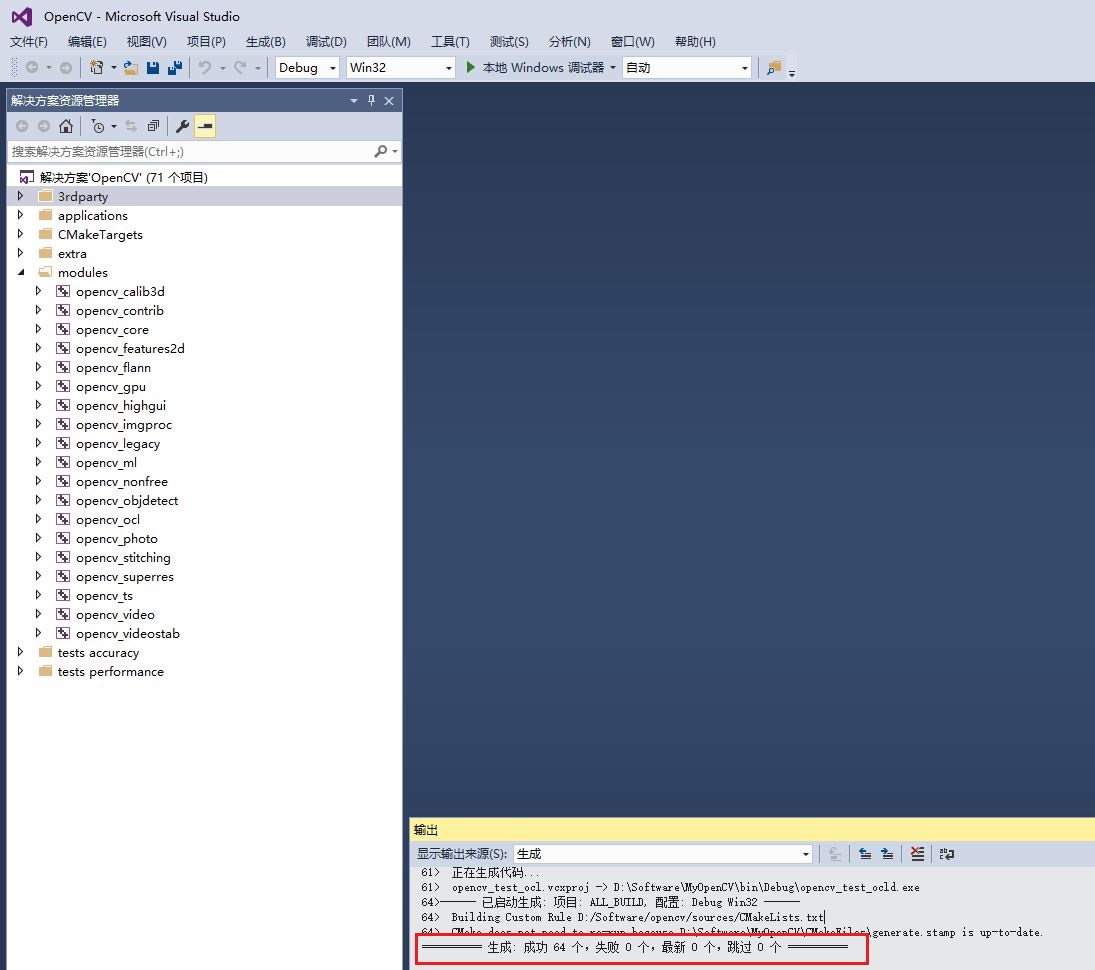Click Solution Explorer Home icon
Viewport: 1095px width, 970px height.
(x=66, y=126)
